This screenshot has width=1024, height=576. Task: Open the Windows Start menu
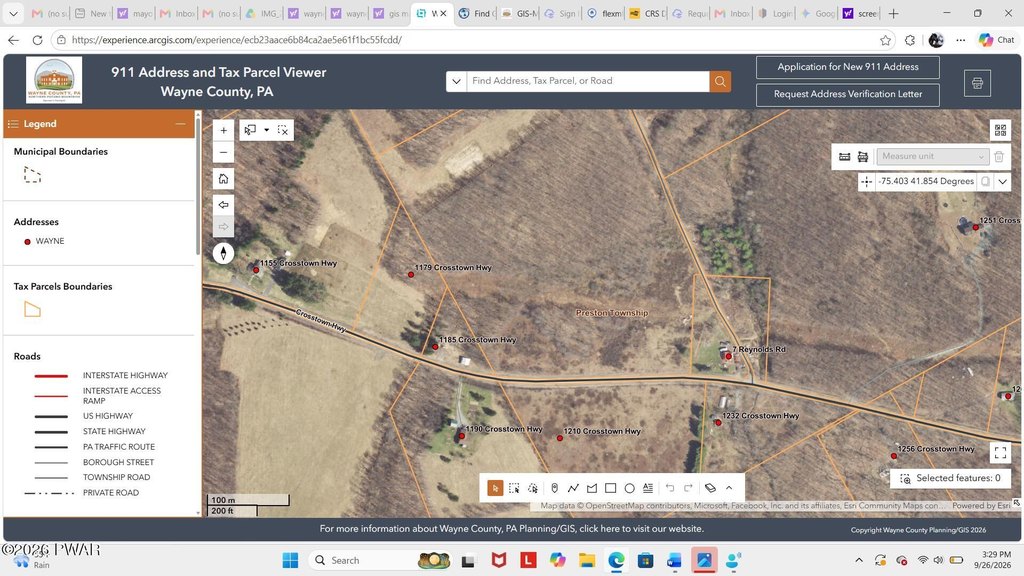pyautogui.click(x=290, y=560)
